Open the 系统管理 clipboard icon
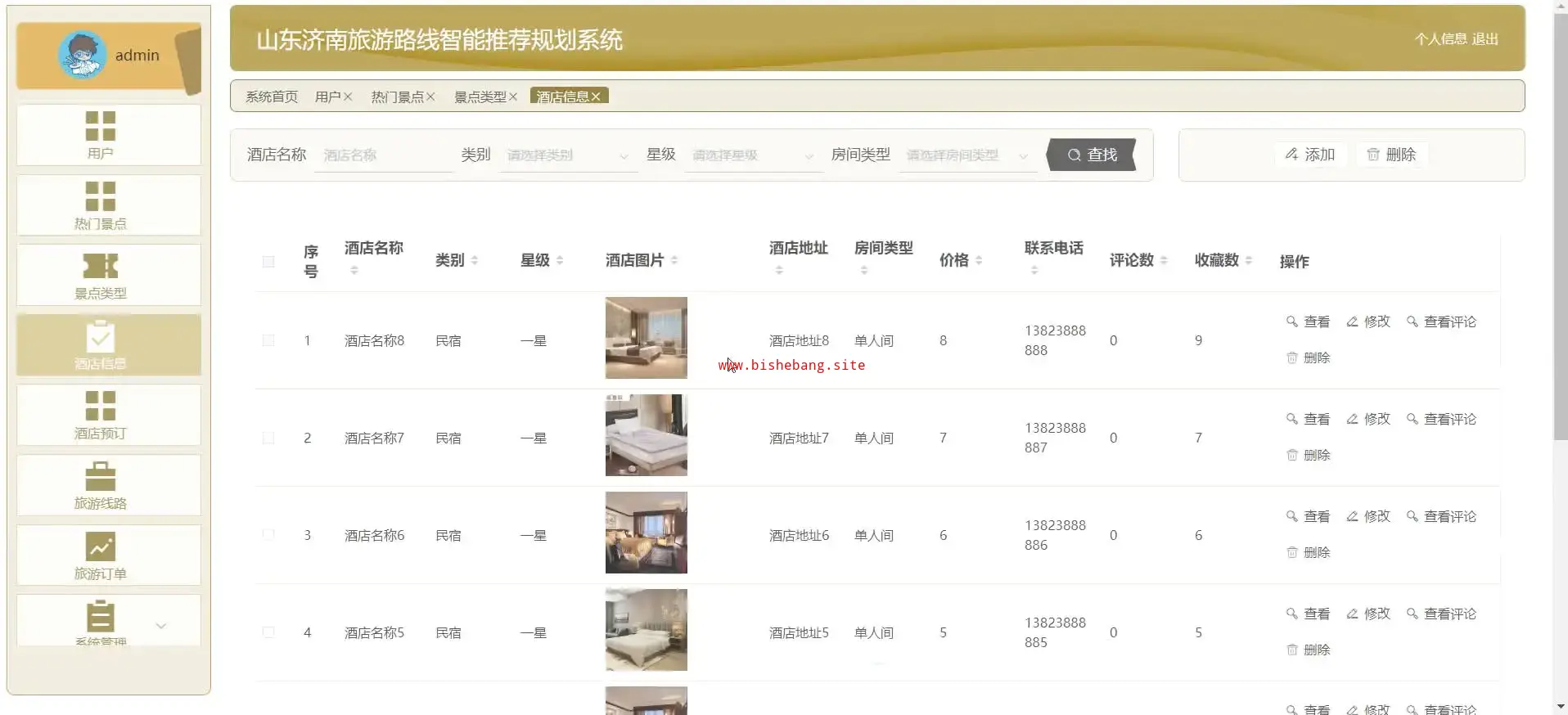The height and width of the screenshot is (715, 1568). 101,616
